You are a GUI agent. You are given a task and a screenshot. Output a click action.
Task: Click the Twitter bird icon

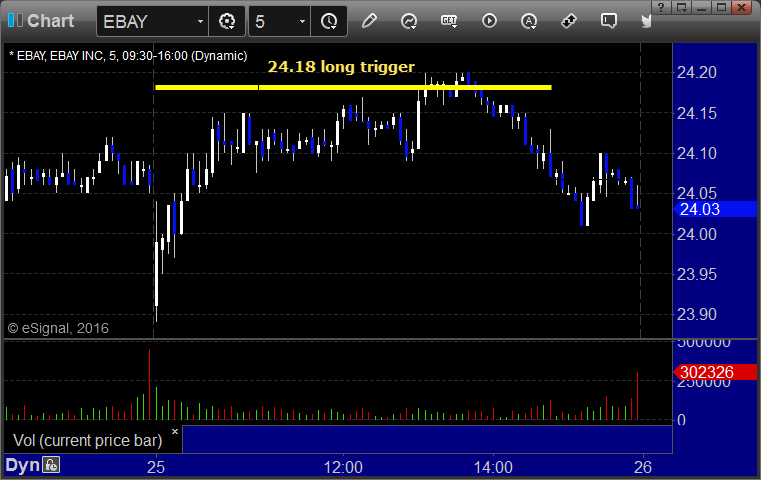click(646, 21)
